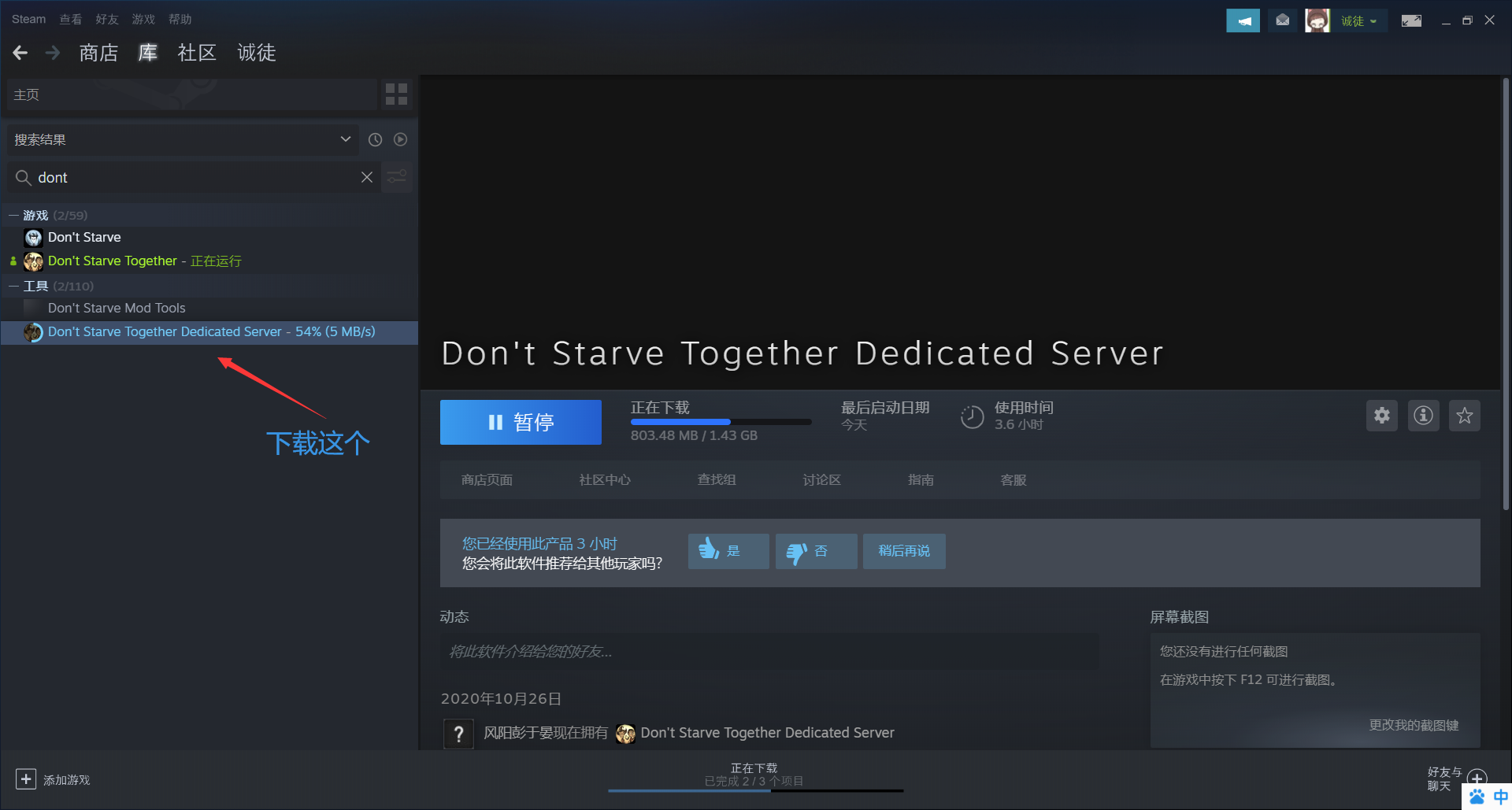Click the 暂停 pause download button

pos(521,422)
